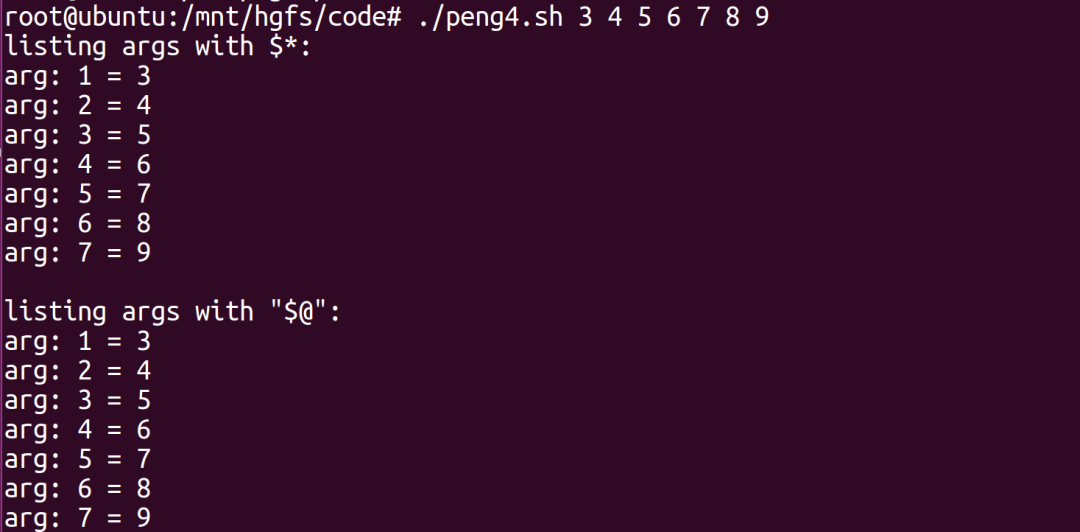The image size is (1080, 532).
Task: Click the first 'arg: 2 = 4' line
Action: pyautogui.click(x=77, y=106)
